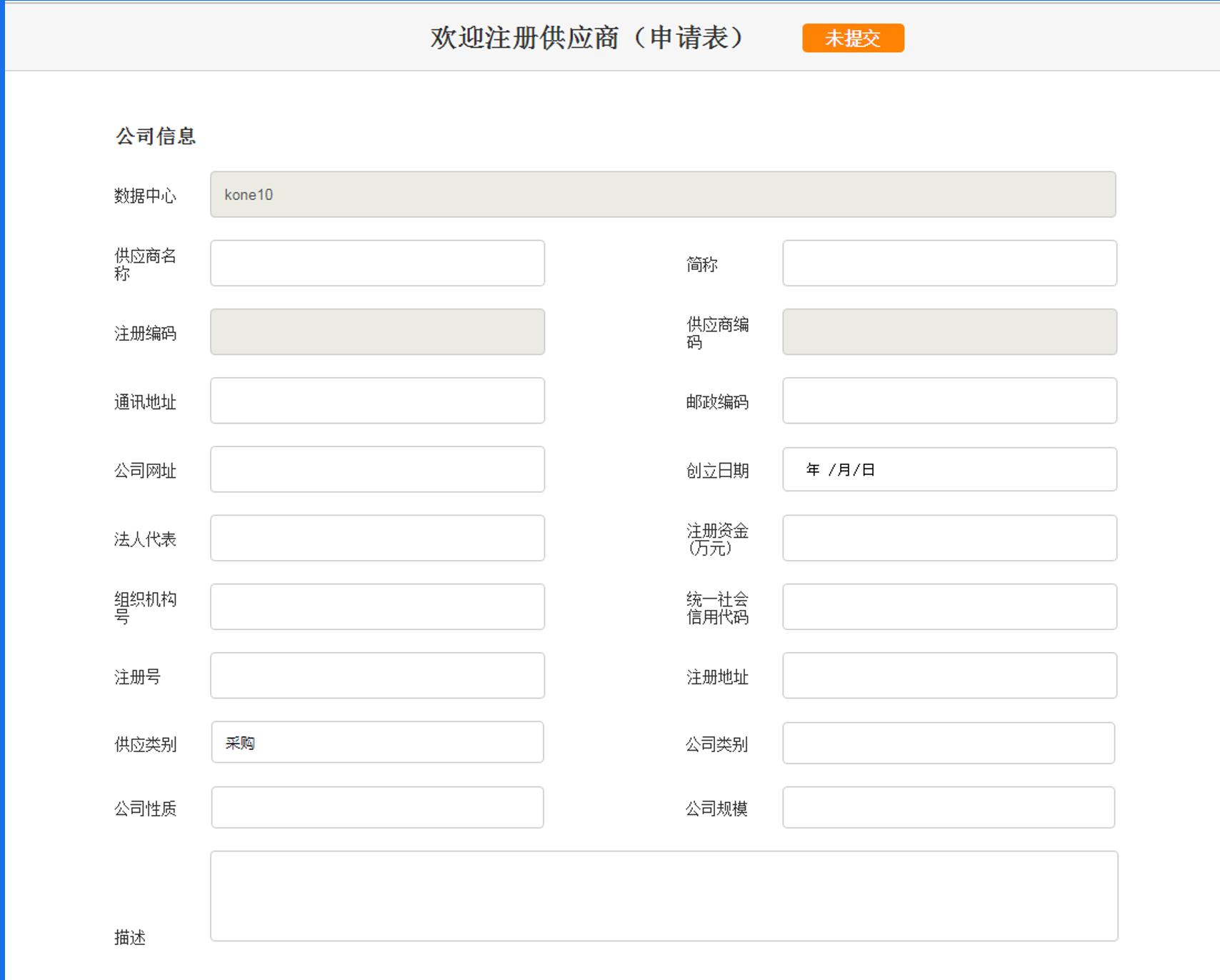This screenshot has height=980, width=1220.
Task: Click the 供应商名称 input field
Action: [x=377, y=263]
